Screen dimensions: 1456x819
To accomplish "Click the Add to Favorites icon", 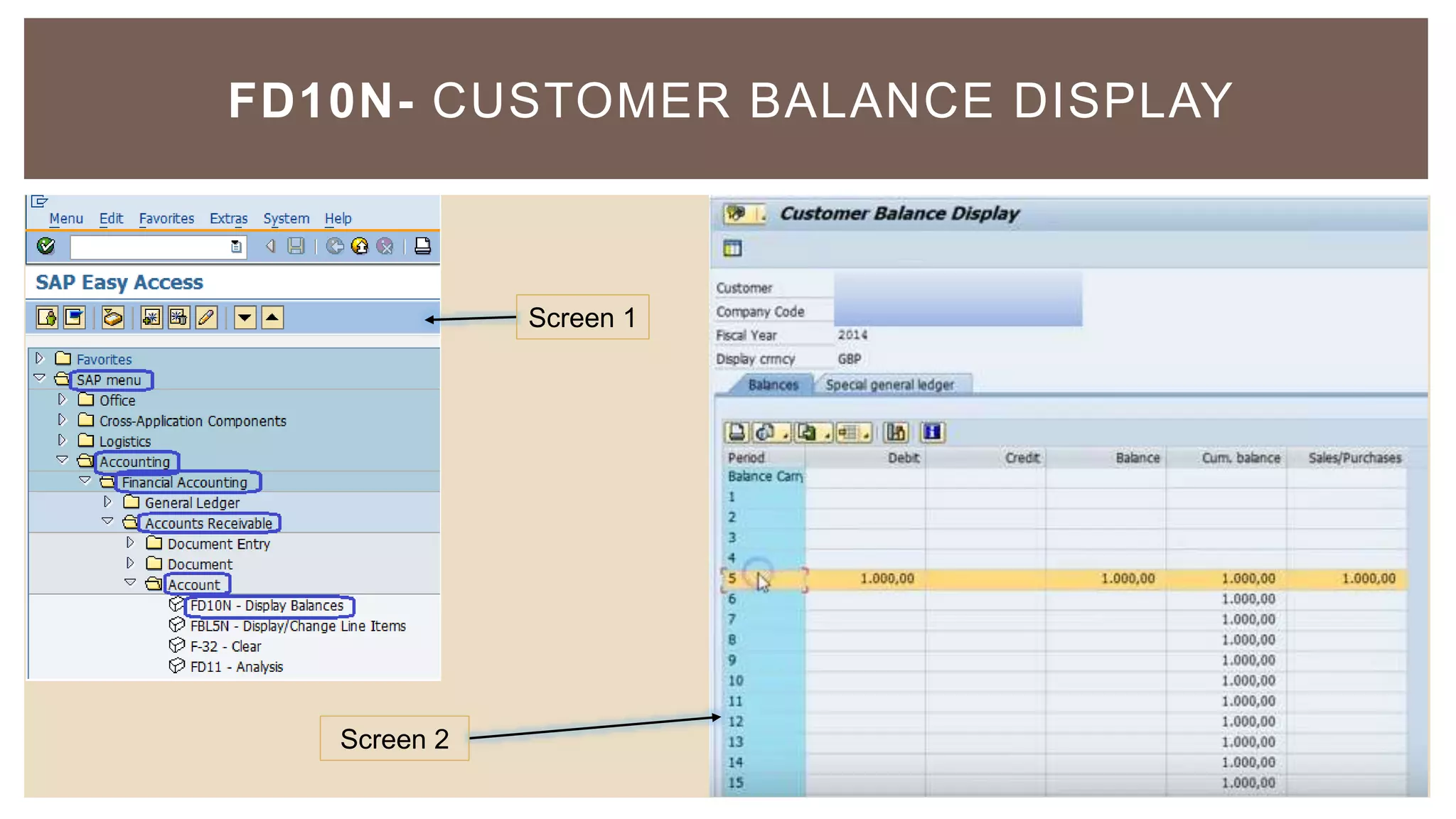I will click(151, 317).
